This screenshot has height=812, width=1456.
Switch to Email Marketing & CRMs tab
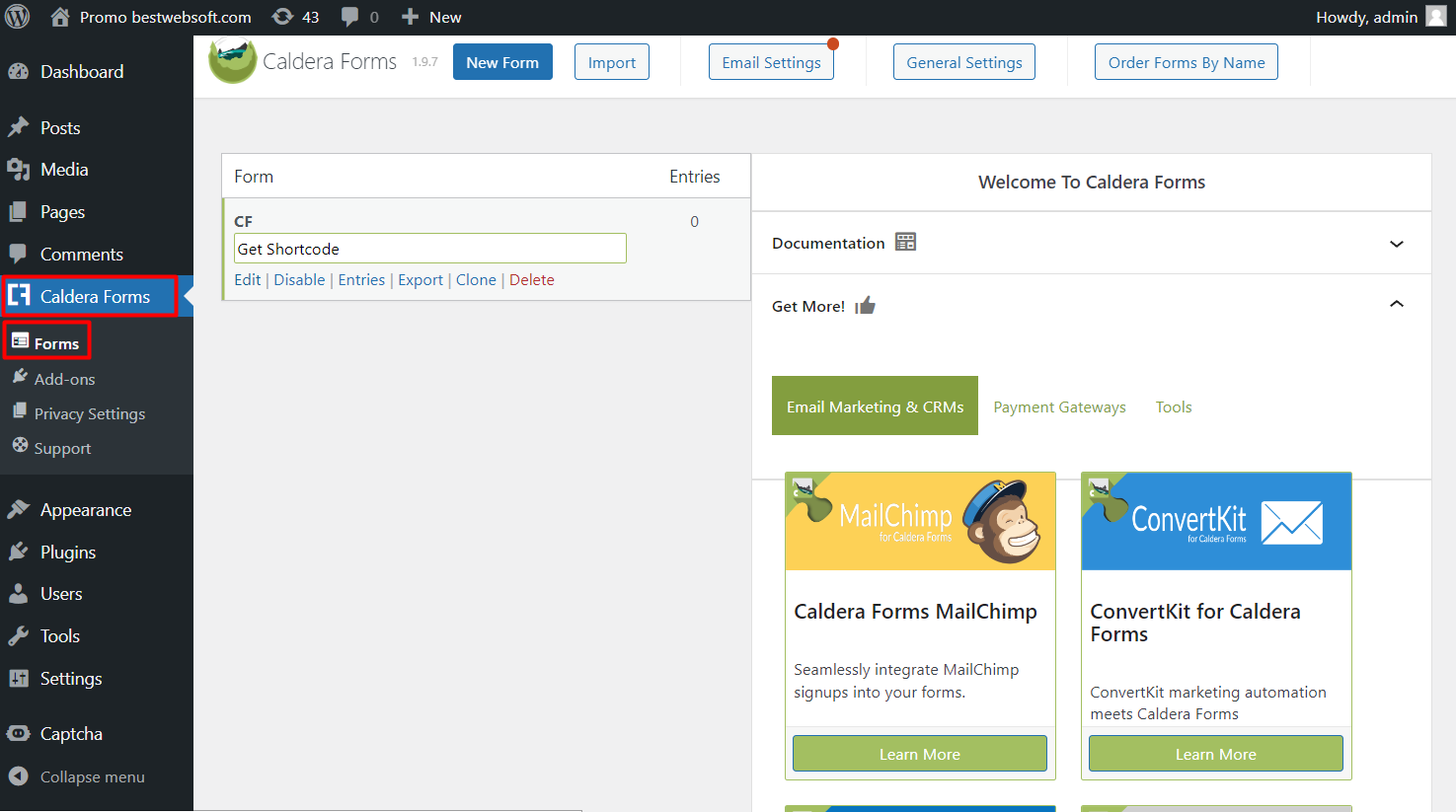pos(875,406)
